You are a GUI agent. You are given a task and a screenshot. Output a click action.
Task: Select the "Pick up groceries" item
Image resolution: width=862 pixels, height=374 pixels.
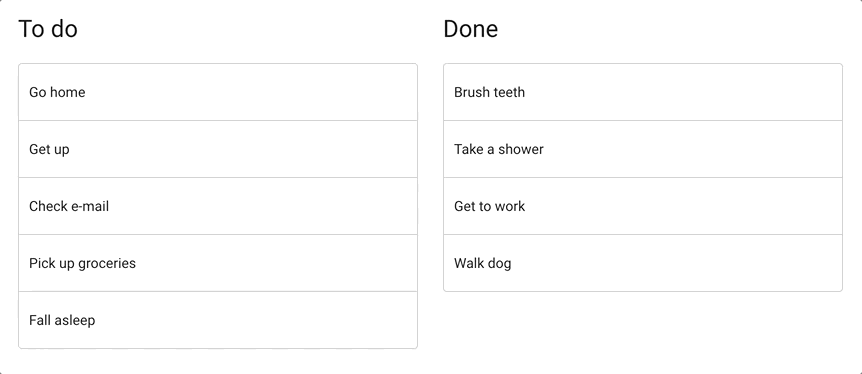tap(218, 263)
